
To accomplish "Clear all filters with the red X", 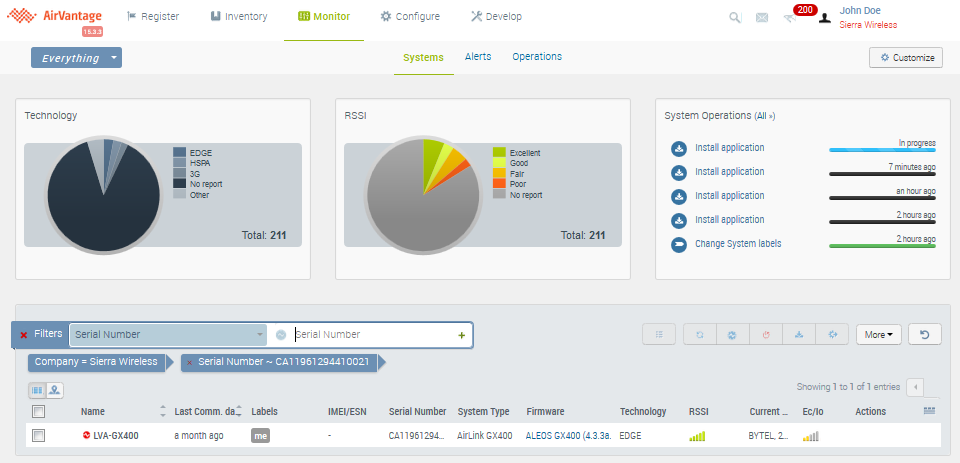I will [x=24, y=335].
